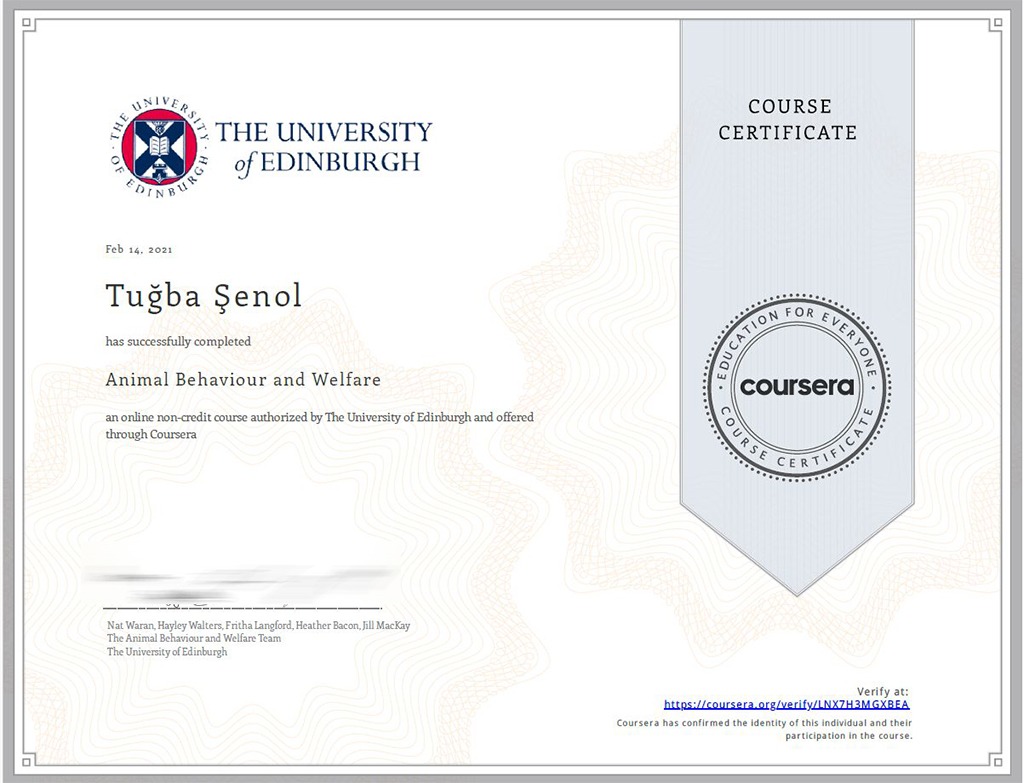Click the "an online non-credit course" description paragraph
Viewport: 1024px width, 783px height.
coord(320,426)
